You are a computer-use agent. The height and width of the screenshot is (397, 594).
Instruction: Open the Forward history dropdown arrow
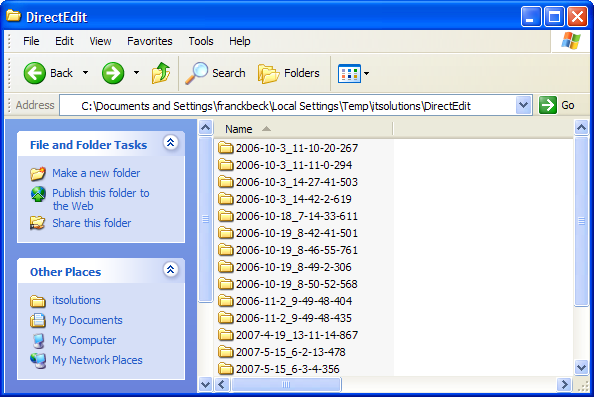coord(136,73)
